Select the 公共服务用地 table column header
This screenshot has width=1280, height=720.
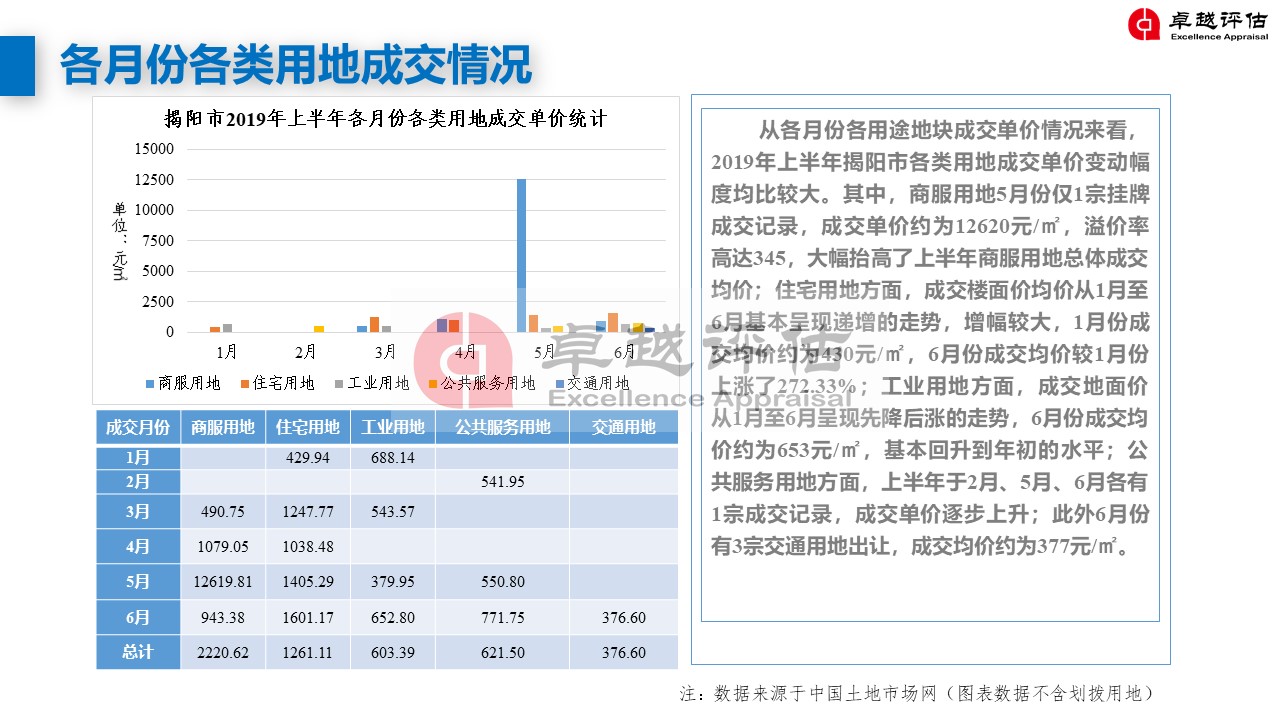click(503, 427)
